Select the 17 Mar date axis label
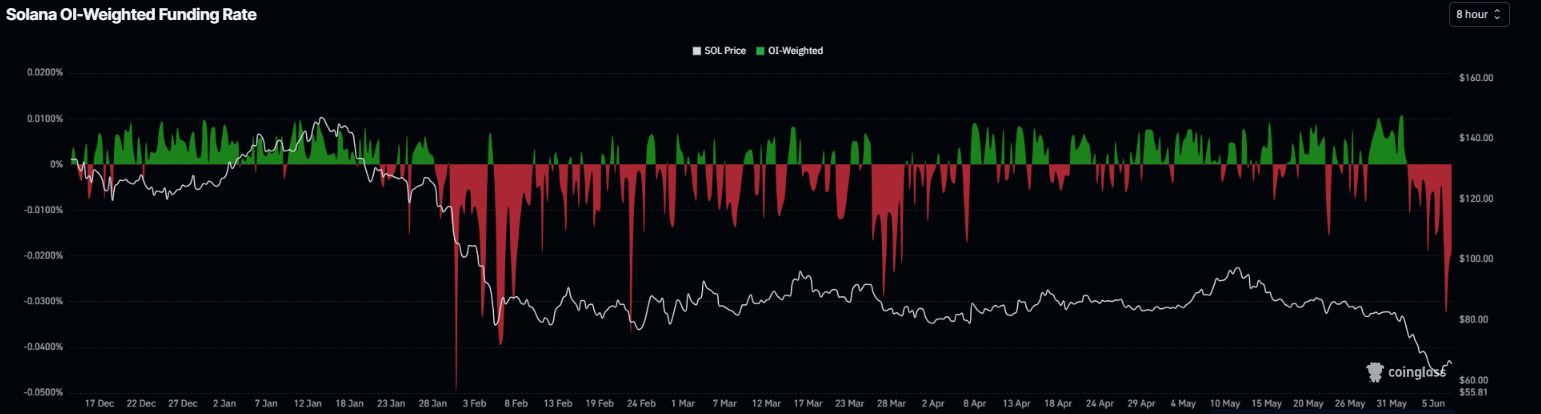The height and width of the screenshot is (414, 1541). click(807, 403)
